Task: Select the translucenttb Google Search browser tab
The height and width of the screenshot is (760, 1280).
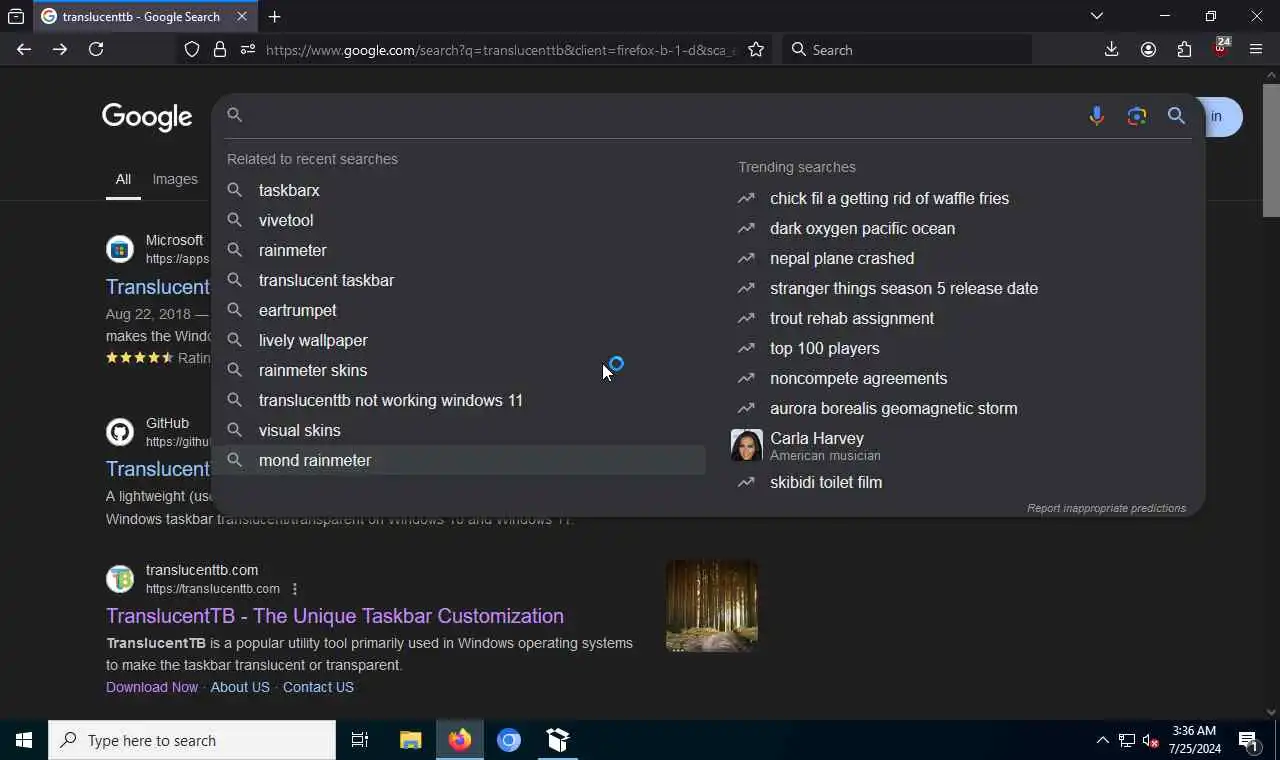Action: click(145, 16)
